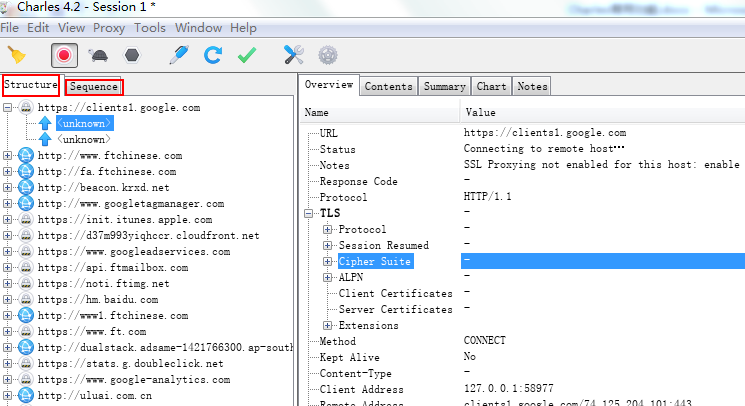This screenshot has height=406, width=745.
Task: Expand the http://beacon.krxd.net node
Action: (7, 188)
